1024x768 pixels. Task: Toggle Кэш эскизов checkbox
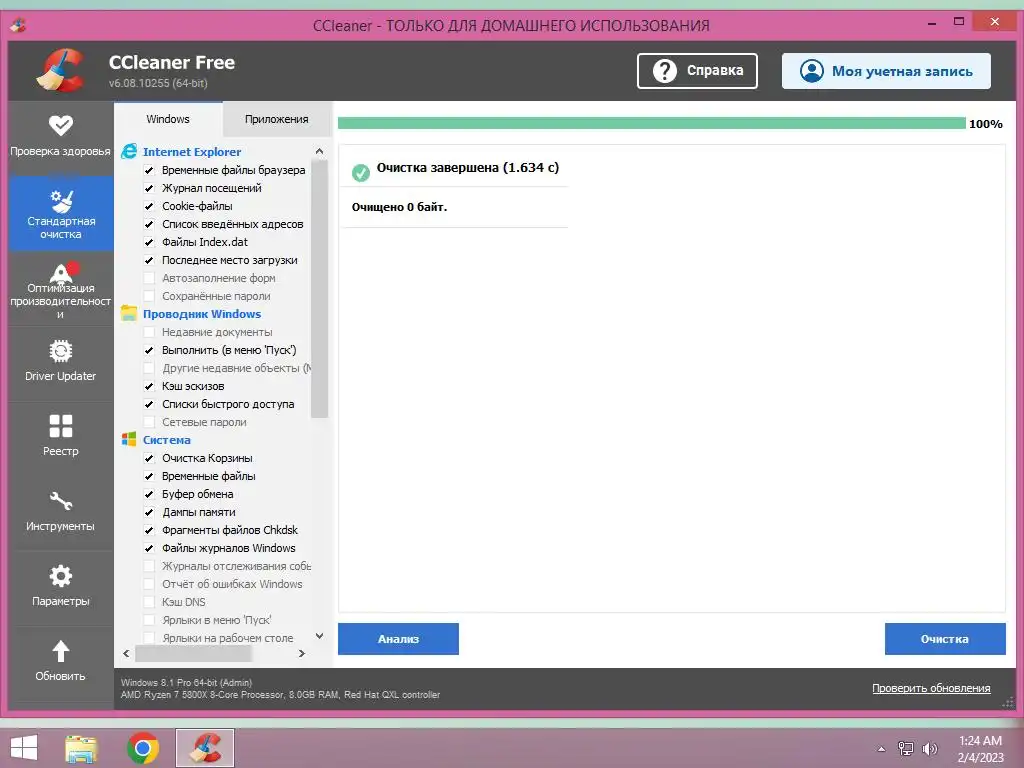(x=149, y=386)
